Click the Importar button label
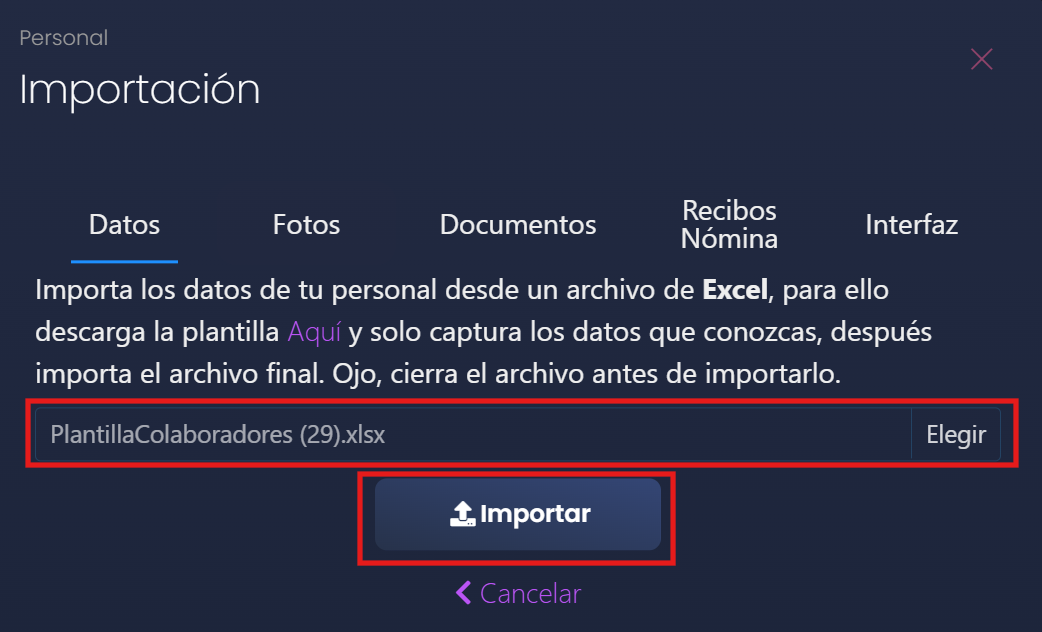 pos(535,514)
